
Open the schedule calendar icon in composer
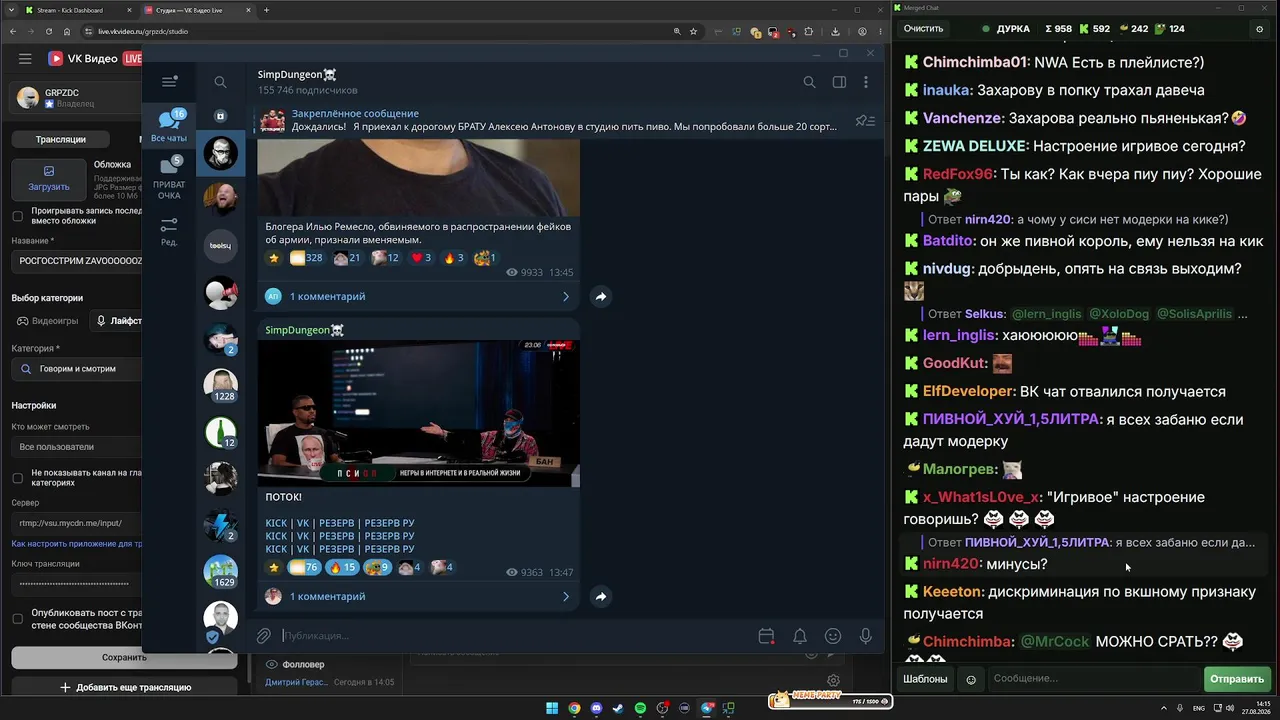pos(766,636)
